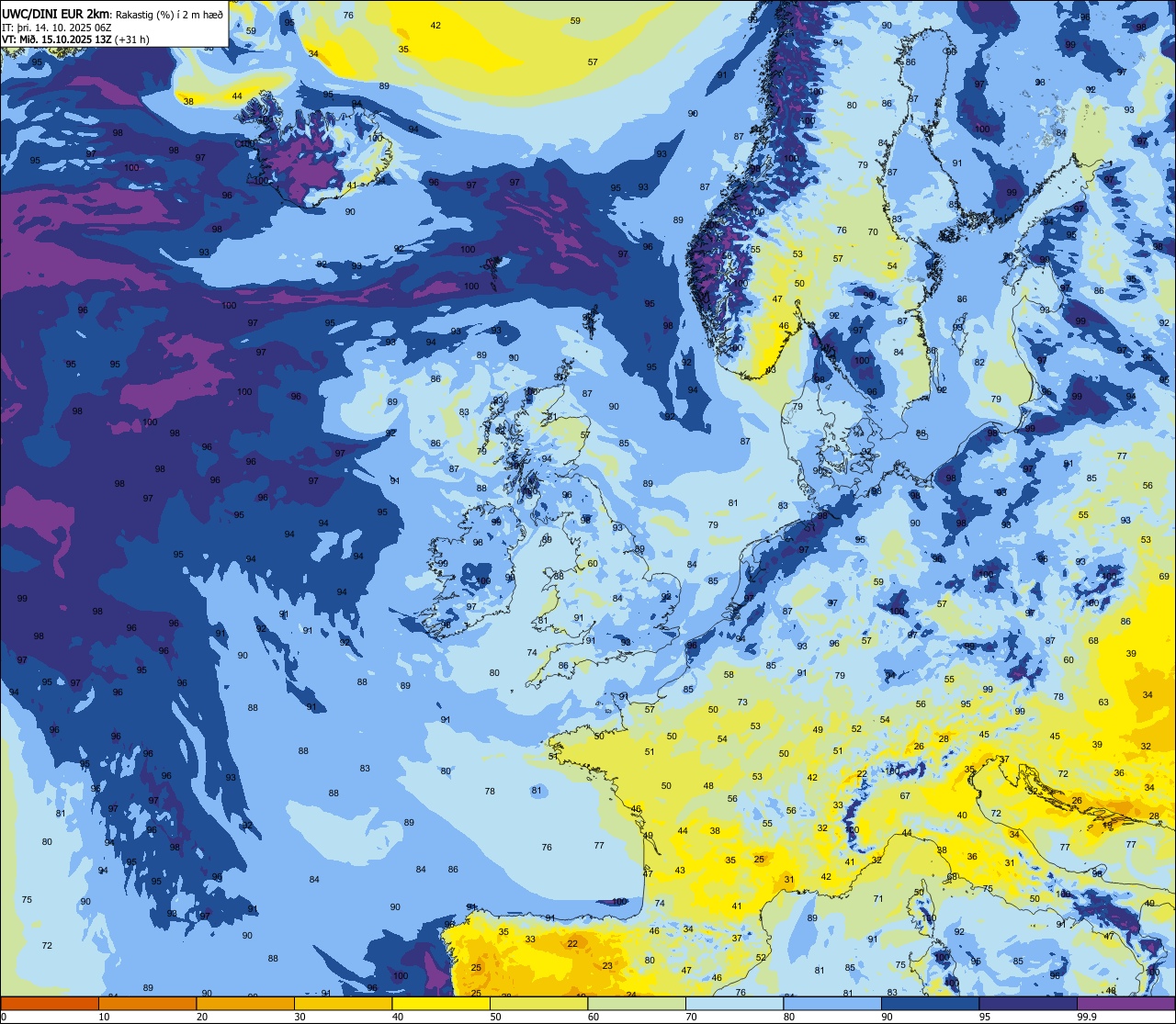Select the bright yellow 40–50 legend segment
Image resolution: width=1176 pixels, height=1024 pixels.
coord(441,1003)
